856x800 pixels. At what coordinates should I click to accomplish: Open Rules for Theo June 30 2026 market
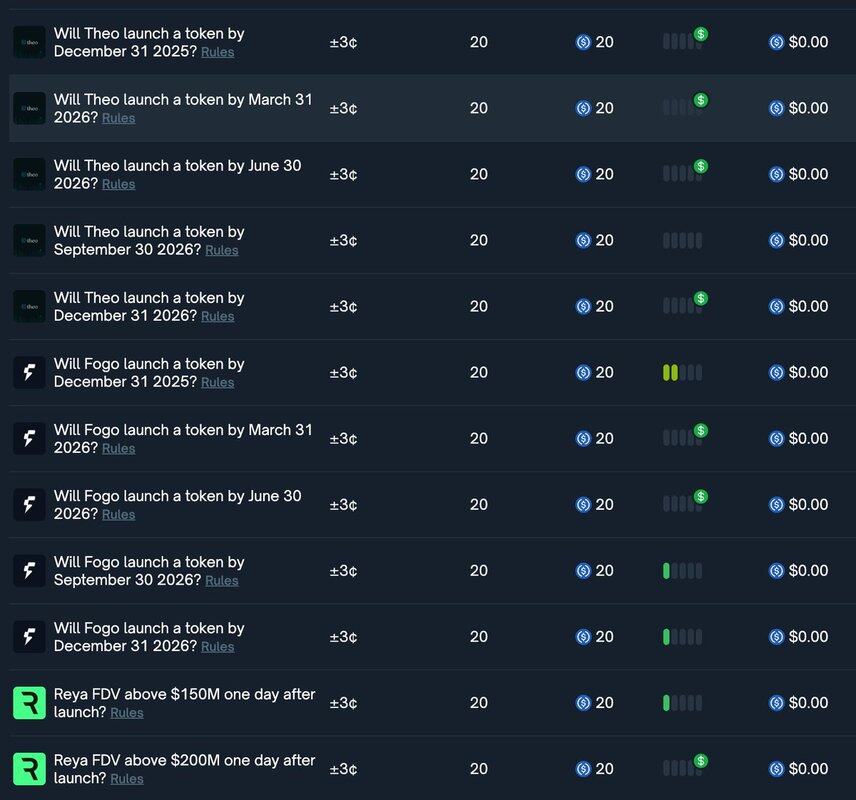118,184
